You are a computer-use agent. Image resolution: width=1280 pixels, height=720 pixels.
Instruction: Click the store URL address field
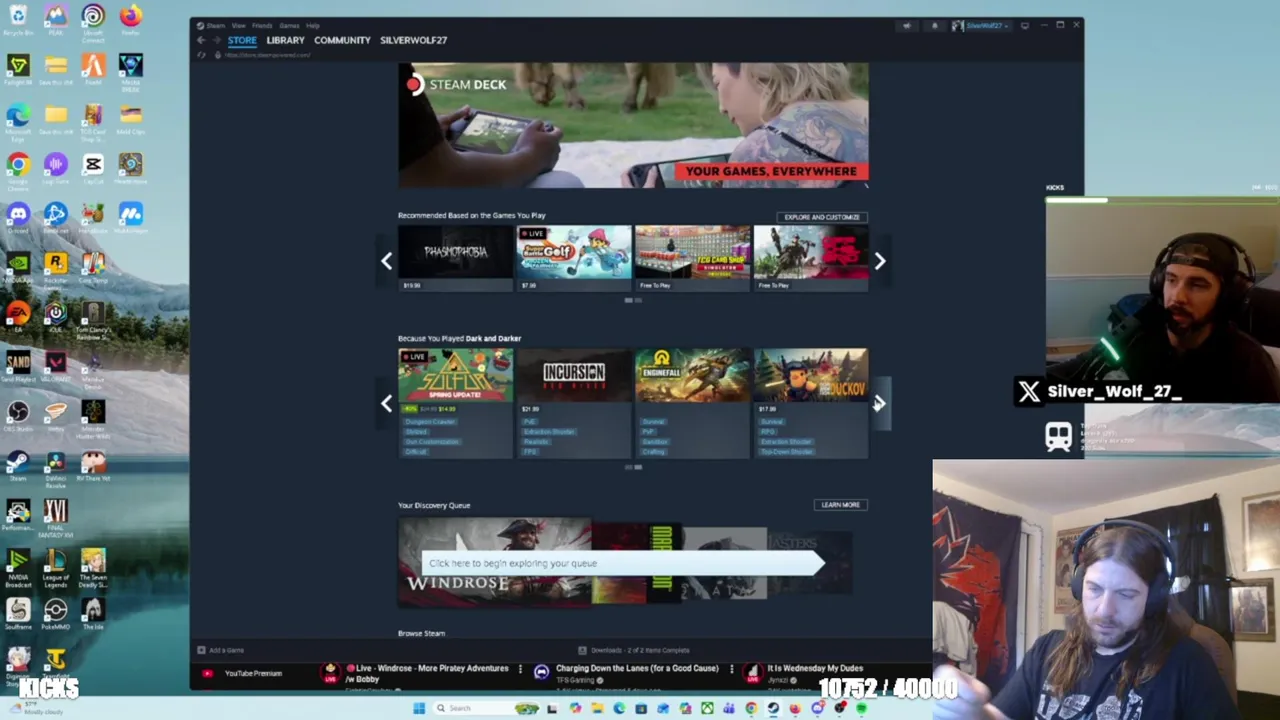267,55
